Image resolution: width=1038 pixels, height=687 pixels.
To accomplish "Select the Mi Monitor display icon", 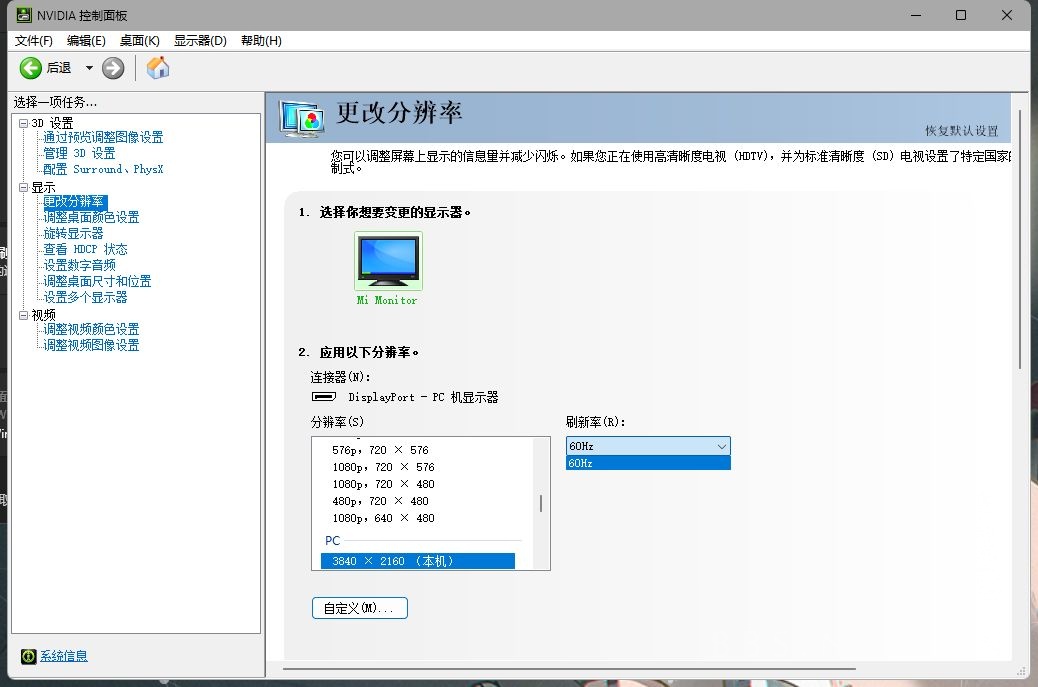I will (387, 260).
